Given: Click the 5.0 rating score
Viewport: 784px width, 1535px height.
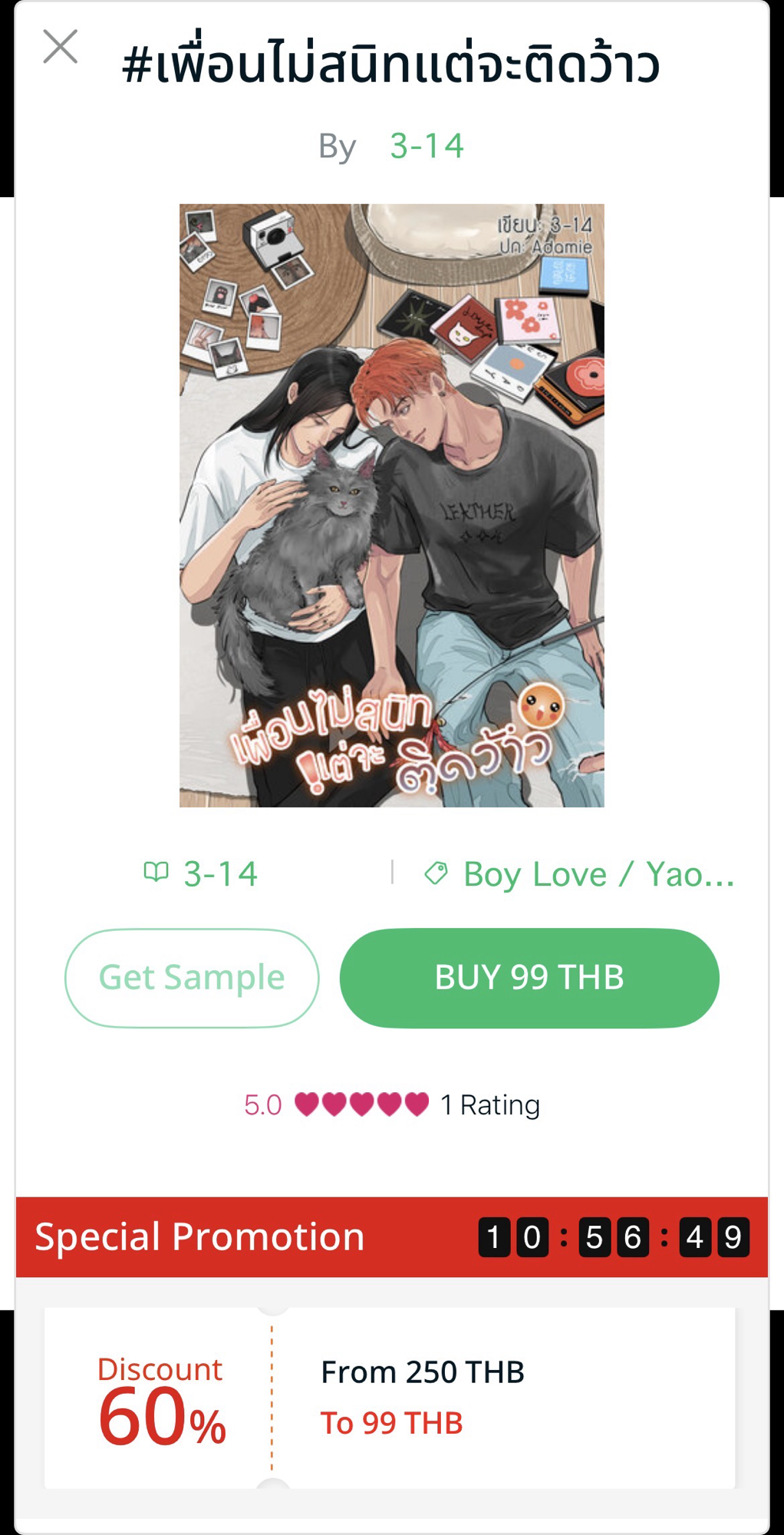Looking at the screenshot, I should (x=263, y=1105).
